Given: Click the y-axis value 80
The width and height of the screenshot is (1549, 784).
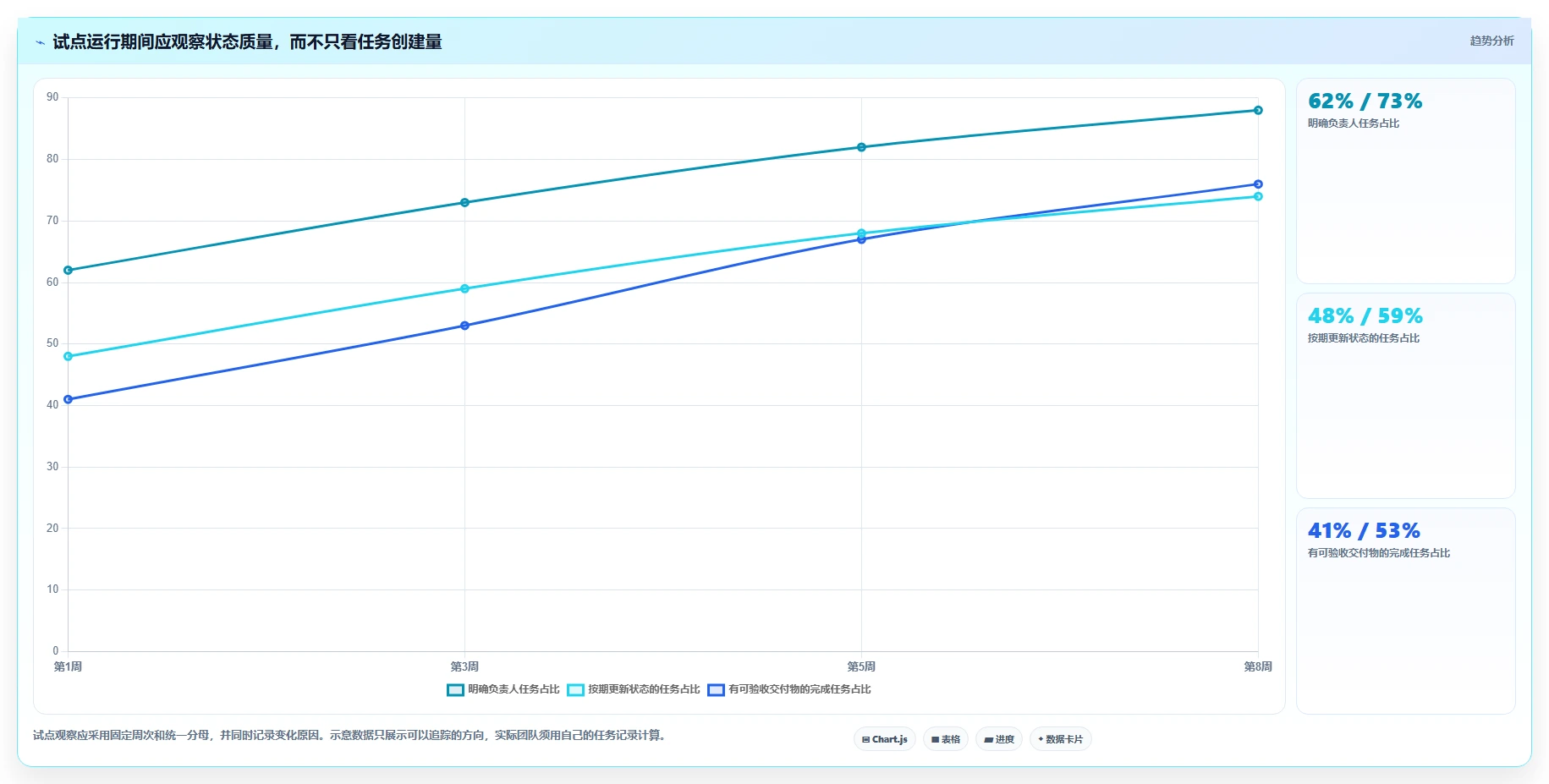Looking at the screenshot, I should (x=52, y=159).
